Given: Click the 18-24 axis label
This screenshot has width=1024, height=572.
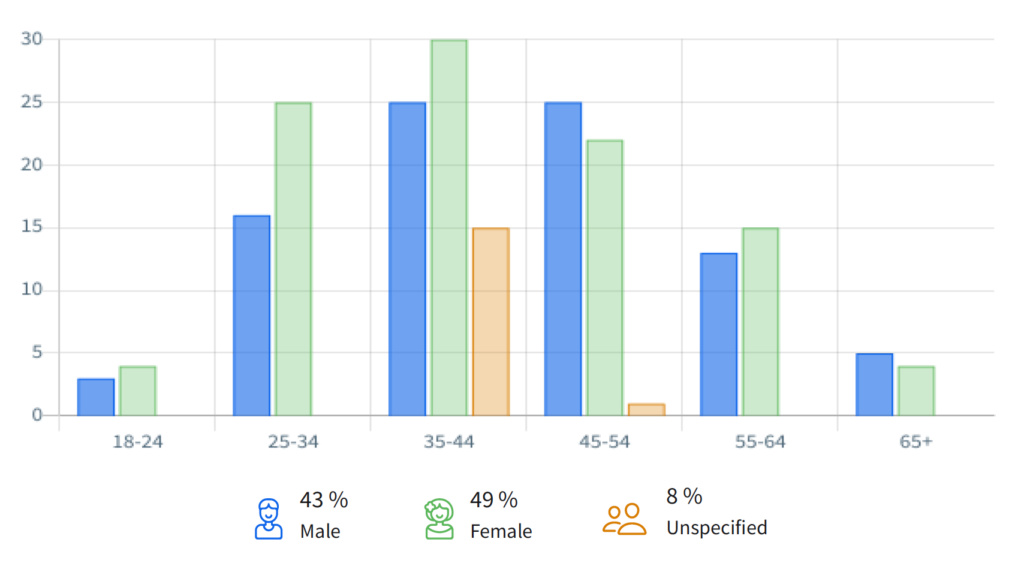Looking at the screenshot, I should 137,441.
